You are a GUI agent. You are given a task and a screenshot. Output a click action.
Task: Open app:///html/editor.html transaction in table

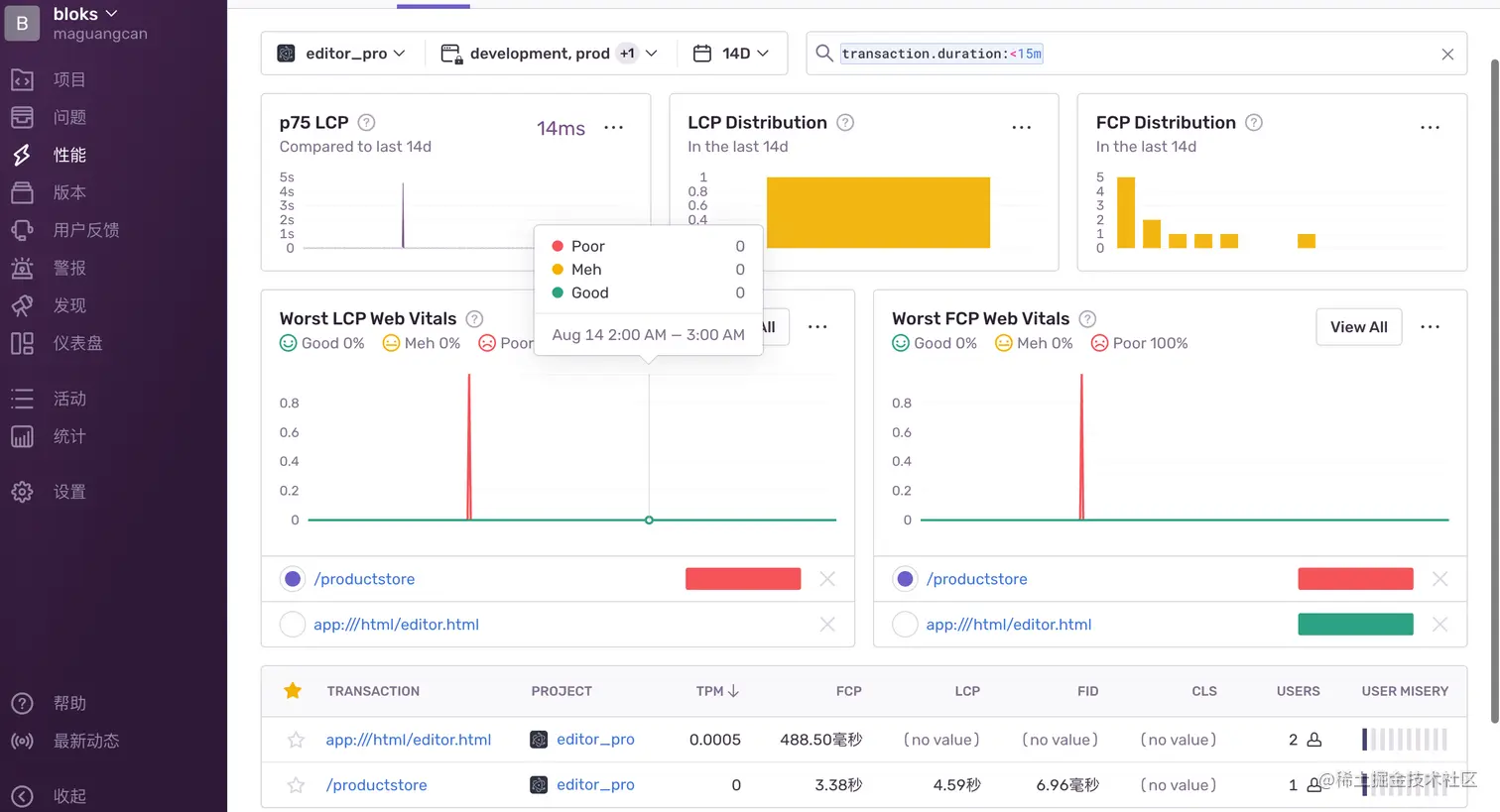pyautogui.click(x=409, y=740)
